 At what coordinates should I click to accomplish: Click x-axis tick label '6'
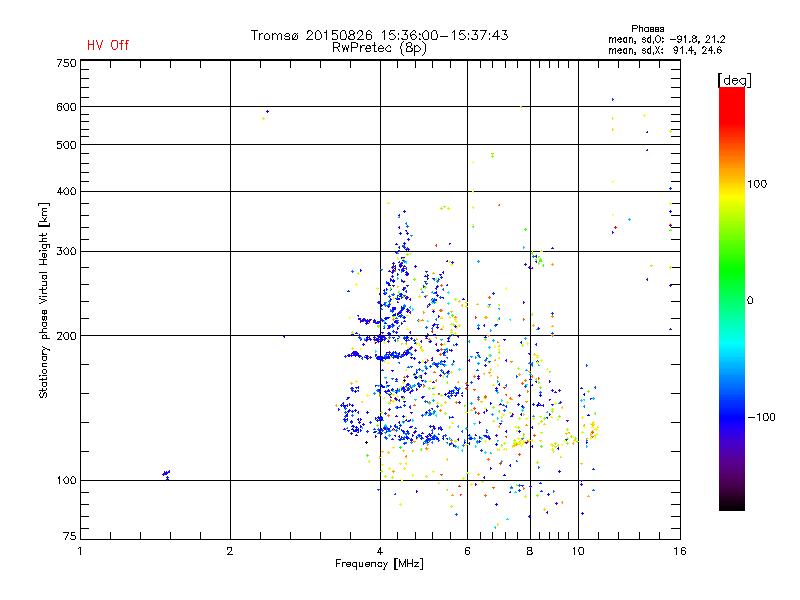(x=467, y=551)
